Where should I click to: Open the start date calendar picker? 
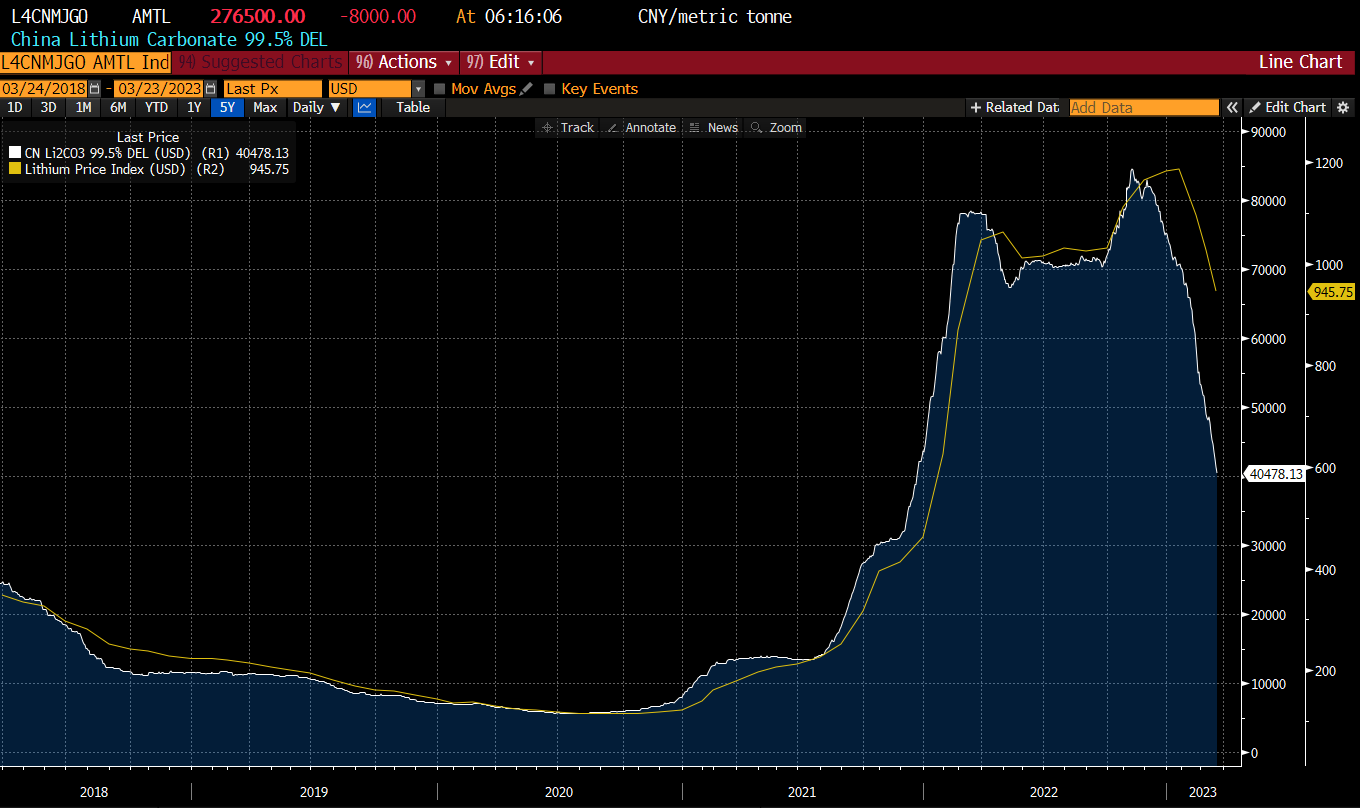point(95,89)
